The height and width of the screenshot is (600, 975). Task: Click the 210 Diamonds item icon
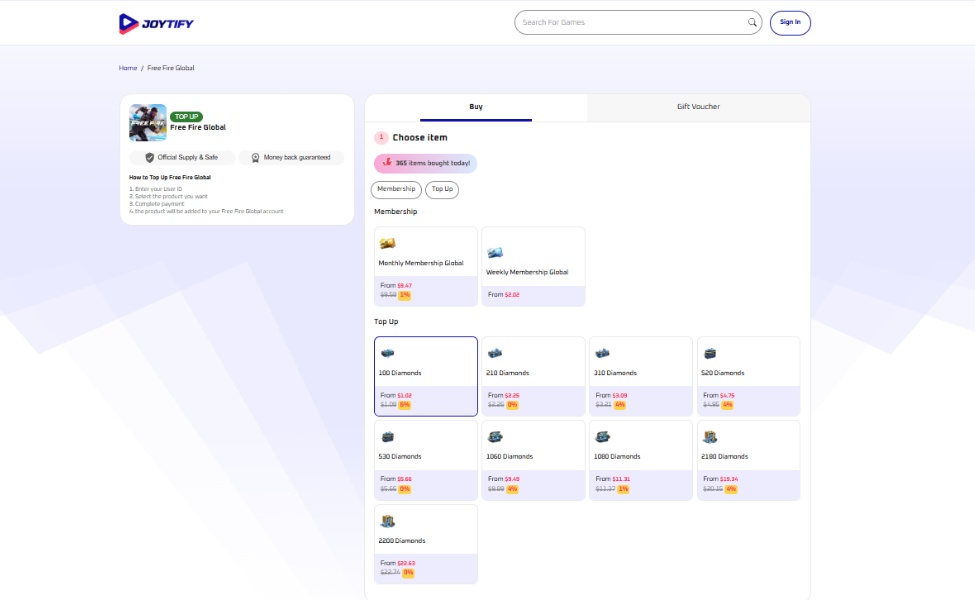point(495,353)
